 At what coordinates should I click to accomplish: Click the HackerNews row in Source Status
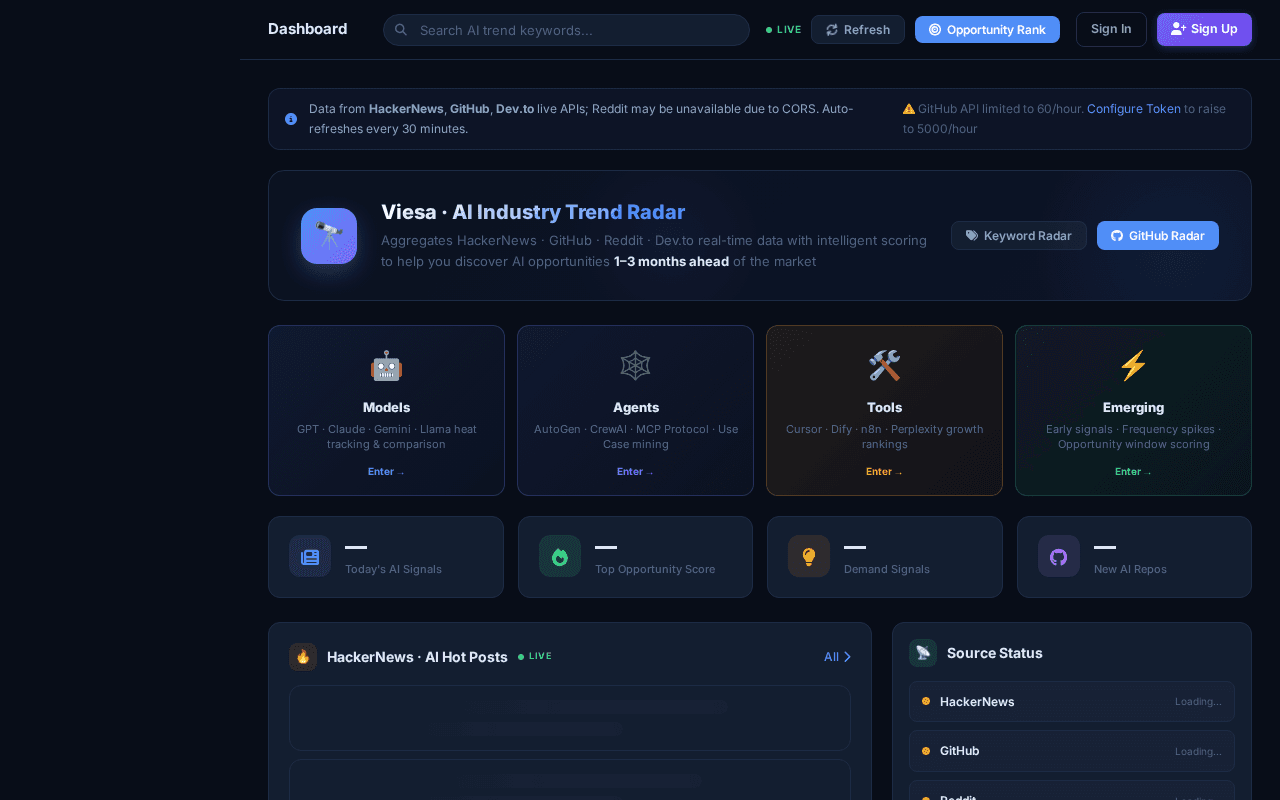[1072, 702]
